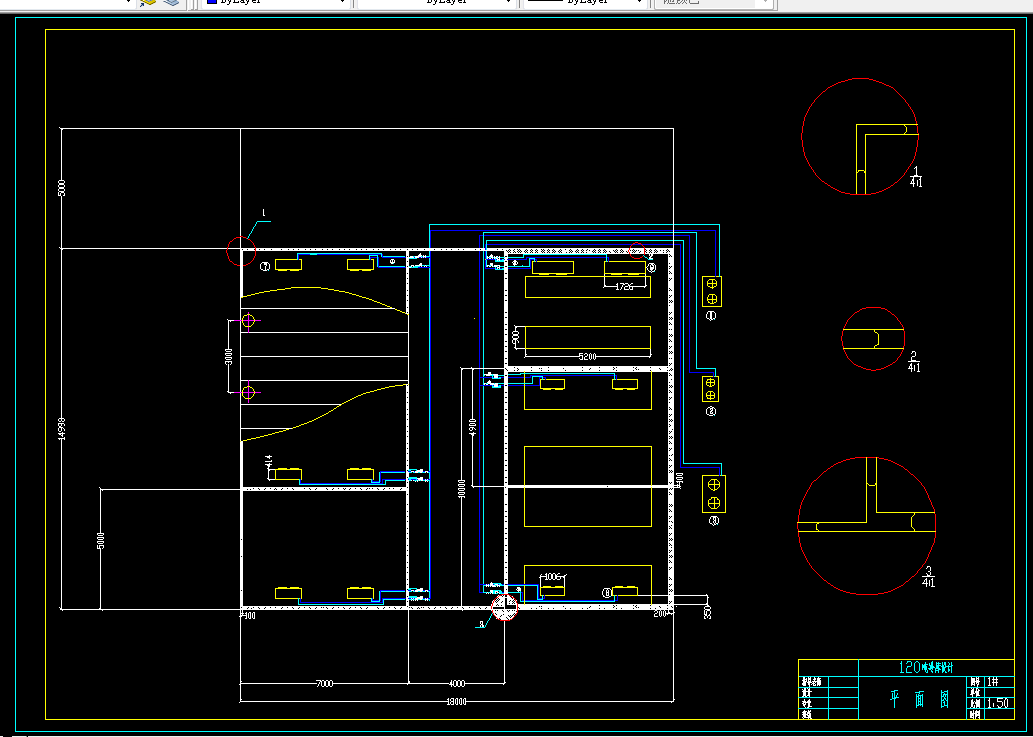Select the 400 dimension at bottom-left wall
Viewport: 1033px width, 737px height.
click(x=248, y=615)
